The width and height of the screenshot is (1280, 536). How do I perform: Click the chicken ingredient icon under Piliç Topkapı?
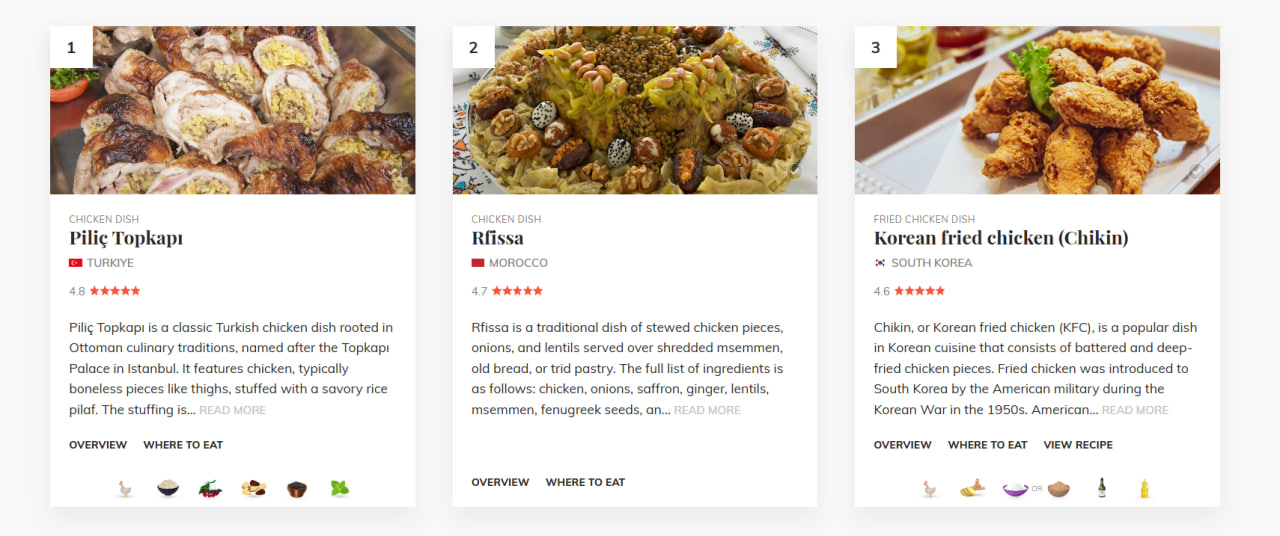click(x=125, y=489)
